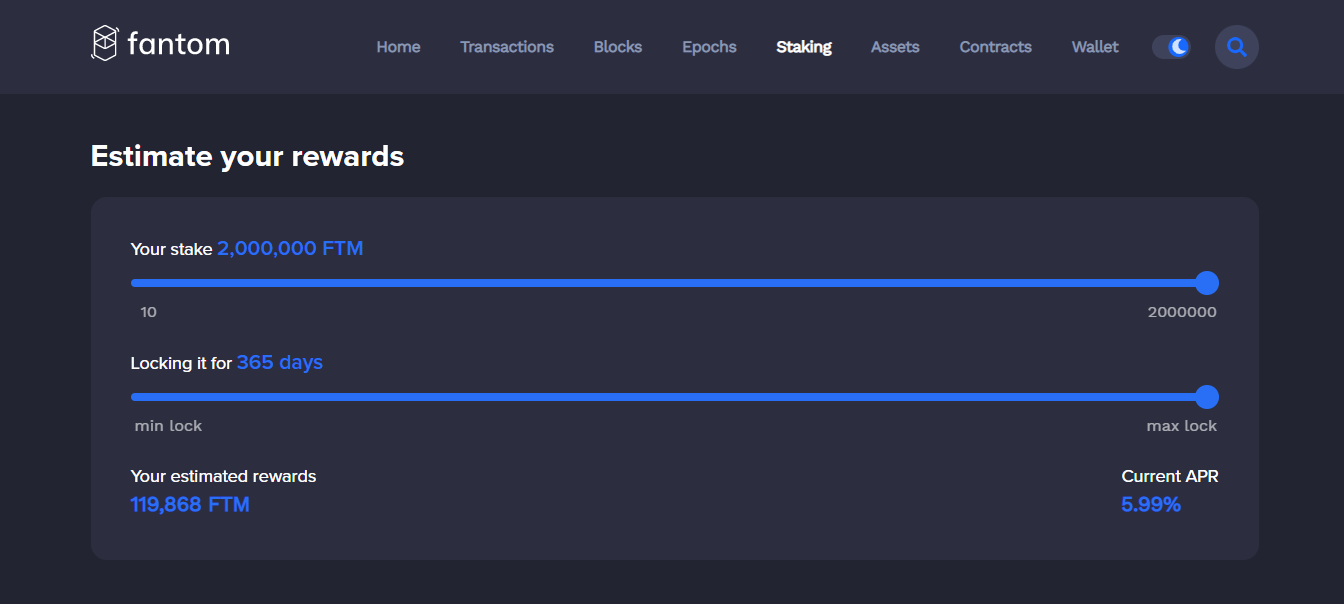Click the estimated rewards value 119,868 FTM
The width and height of the screenshot is (1344, 604).
tap(190, 504)
